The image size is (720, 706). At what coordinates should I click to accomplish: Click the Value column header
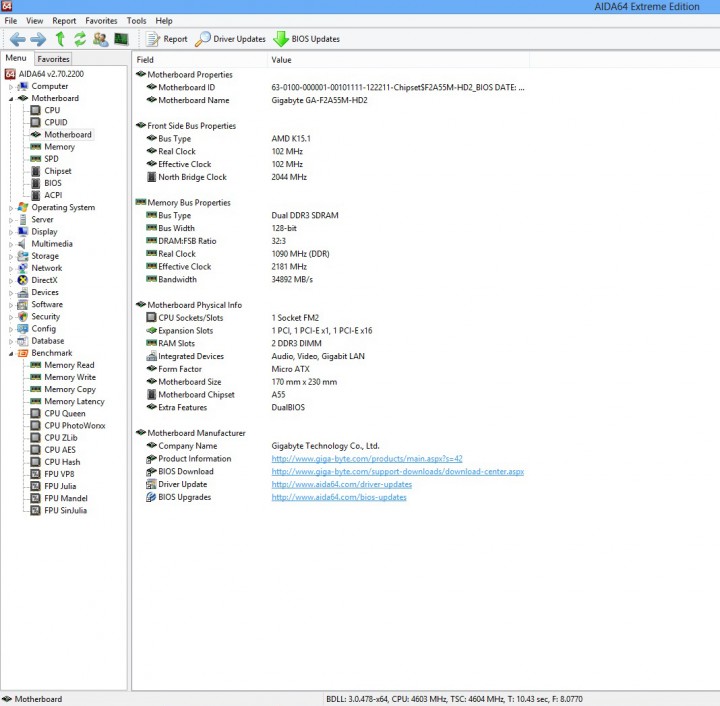398,60
